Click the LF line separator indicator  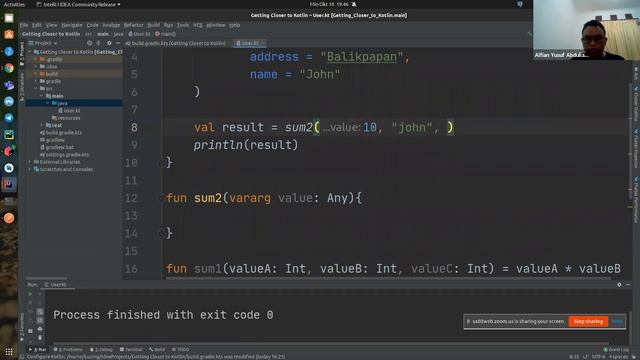tap(585, 357)
